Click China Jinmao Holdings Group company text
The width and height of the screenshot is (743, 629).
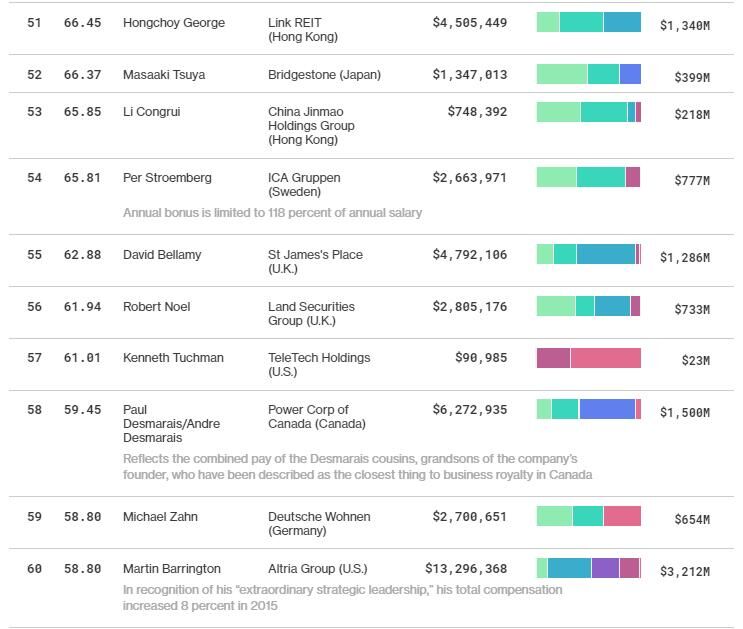311,126
